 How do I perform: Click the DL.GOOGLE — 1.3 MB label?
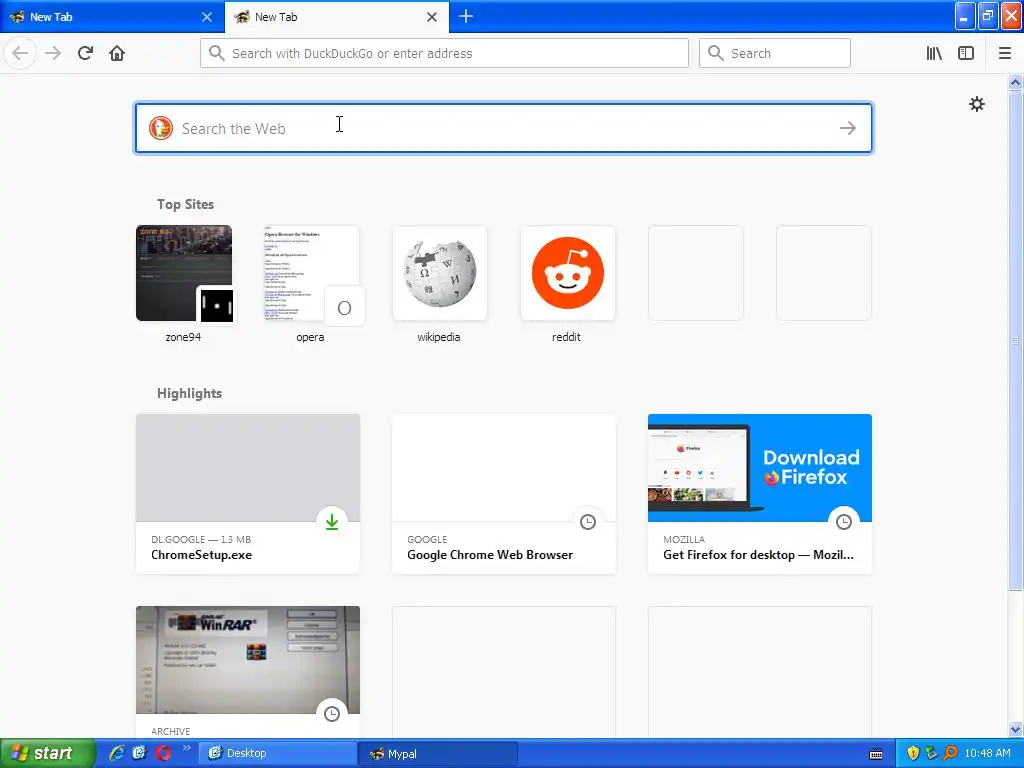[x=201, y=539]
